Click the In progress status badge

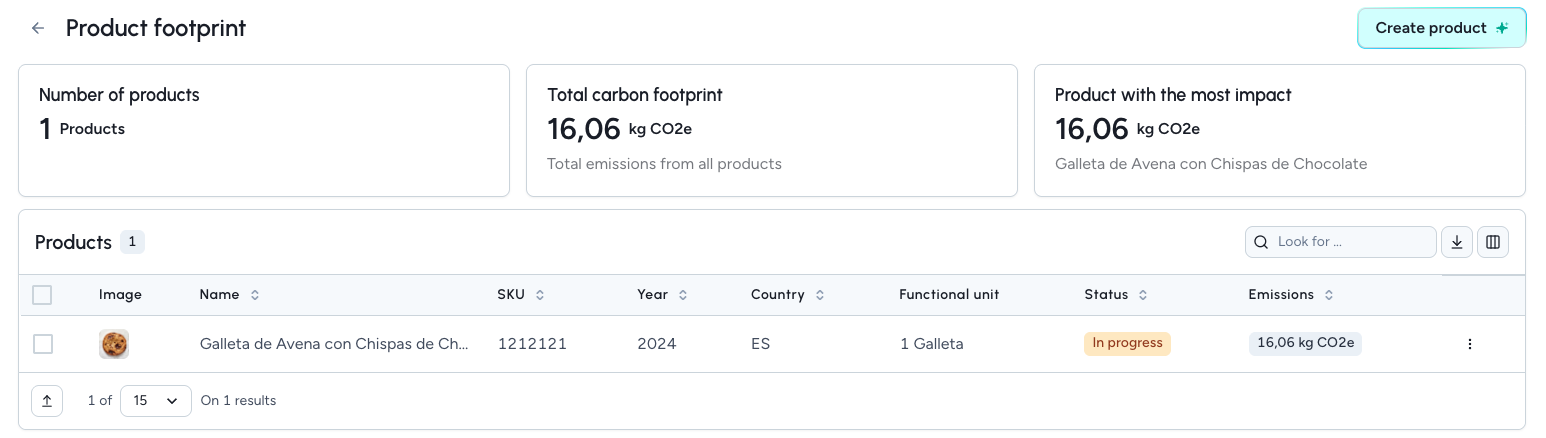click(1127, 343)
